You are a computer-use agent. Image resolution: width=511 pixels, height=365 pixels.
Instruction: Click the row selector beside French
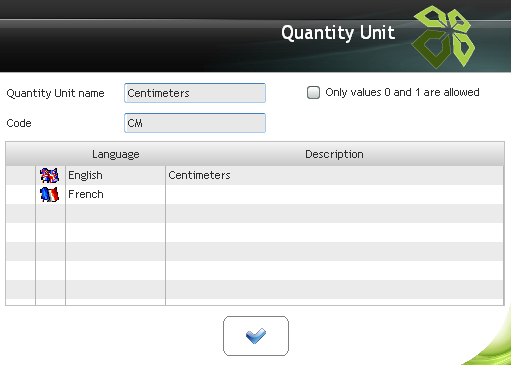click(x=21, y=194)
